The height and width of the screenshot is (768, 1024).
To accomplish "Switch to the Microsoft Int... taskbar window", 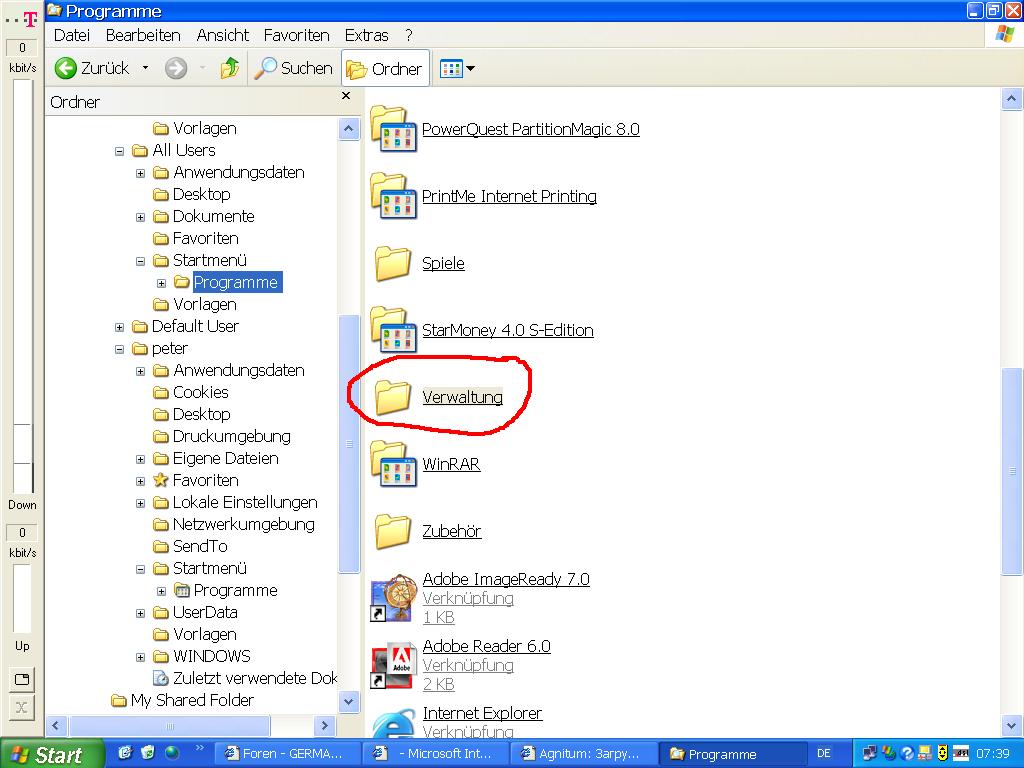I will [x=434, y=754].
